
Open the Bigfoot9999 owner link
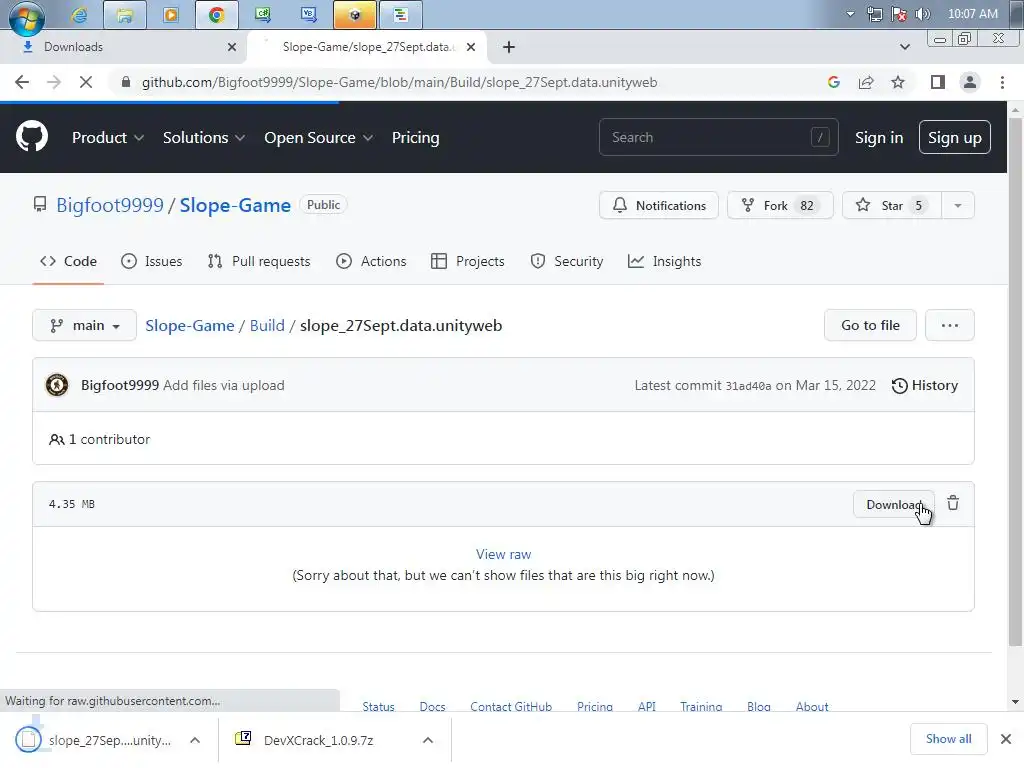click(110, 205)
